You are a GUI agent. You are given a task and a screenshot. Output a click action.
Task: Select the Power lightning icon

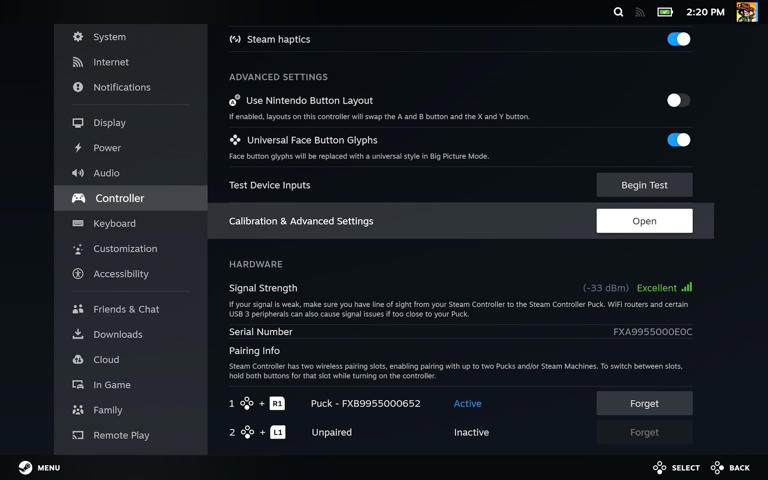(78, 148)
